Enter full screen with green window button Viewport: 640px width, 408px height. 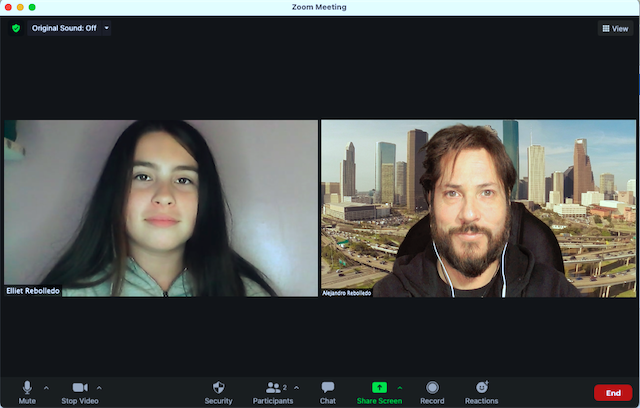coord(32,7)
